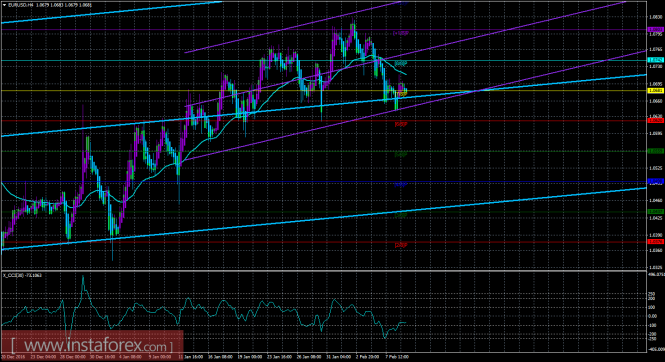Select the green pivot label under the red line
The image size is (665, 362).
tap(401, 154)
